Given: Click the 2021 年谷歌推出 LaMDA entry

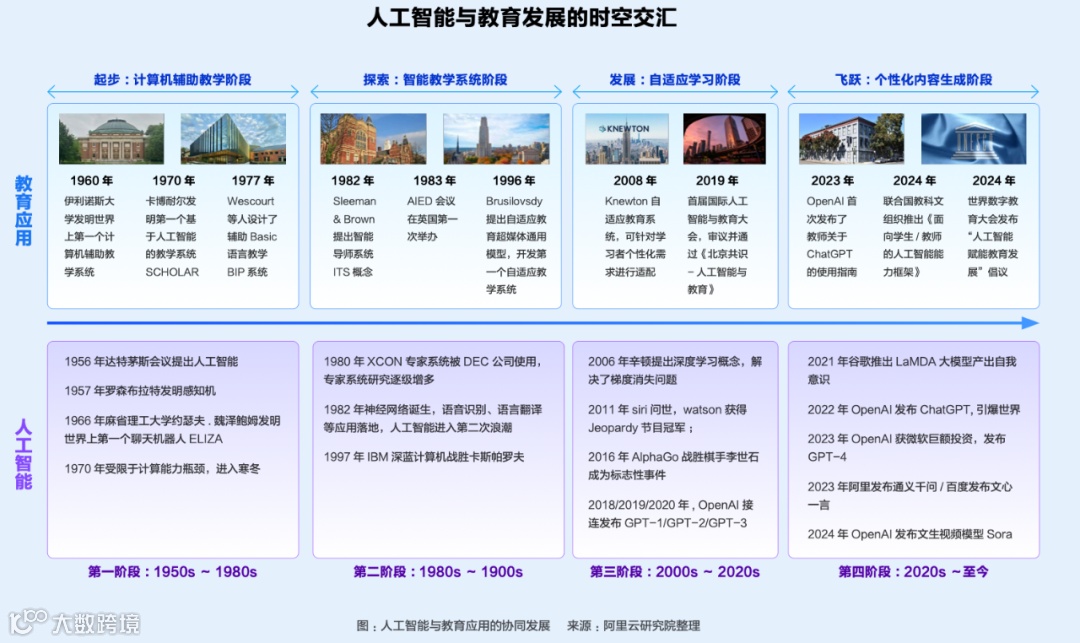Looking at the screenshot, I should 912,370.
